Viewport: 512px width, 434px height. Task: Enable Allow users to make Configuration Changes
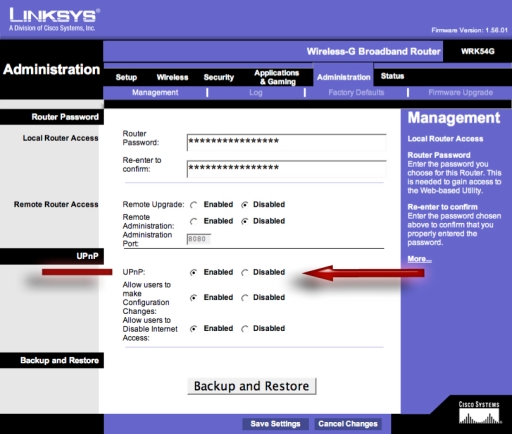click(x=194, y=298)
